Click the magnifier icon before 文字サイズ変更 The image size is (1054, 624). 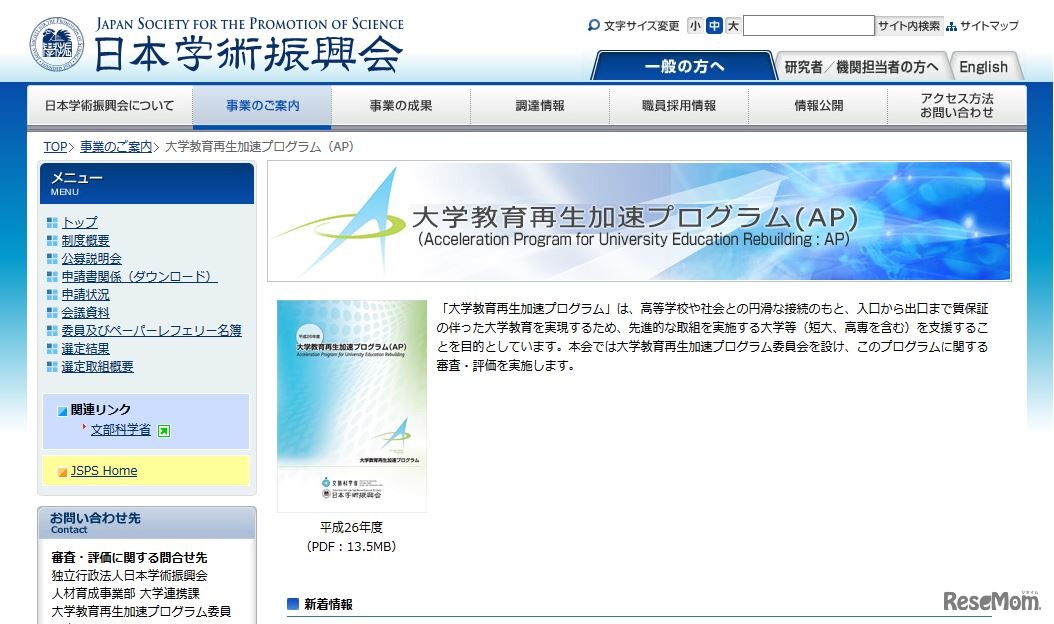point(594,25)
